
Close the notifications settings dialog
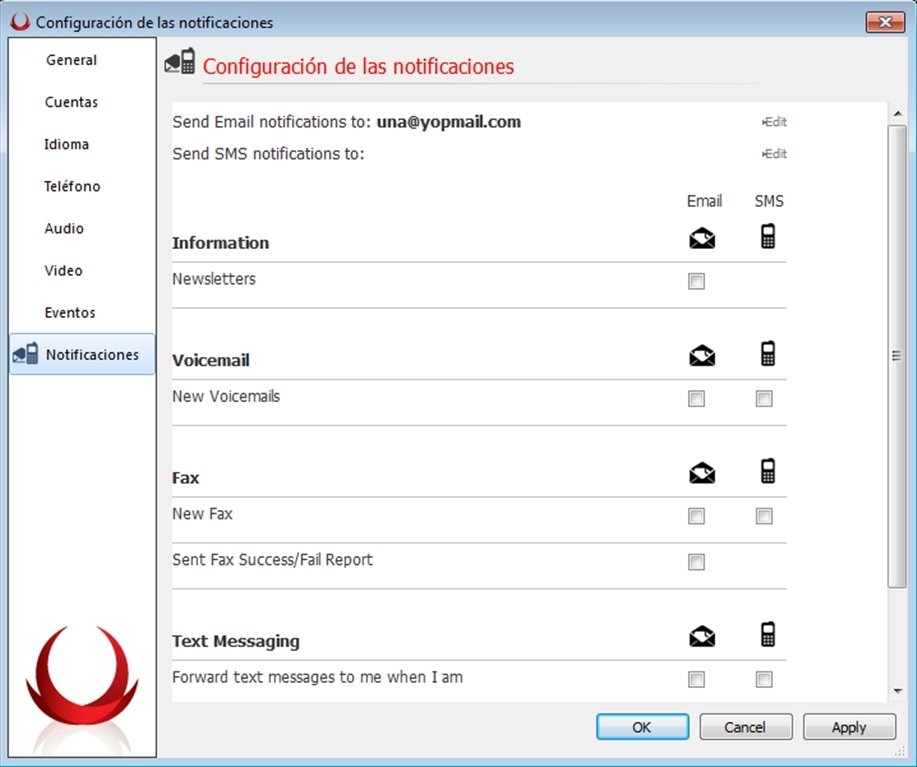885,22
